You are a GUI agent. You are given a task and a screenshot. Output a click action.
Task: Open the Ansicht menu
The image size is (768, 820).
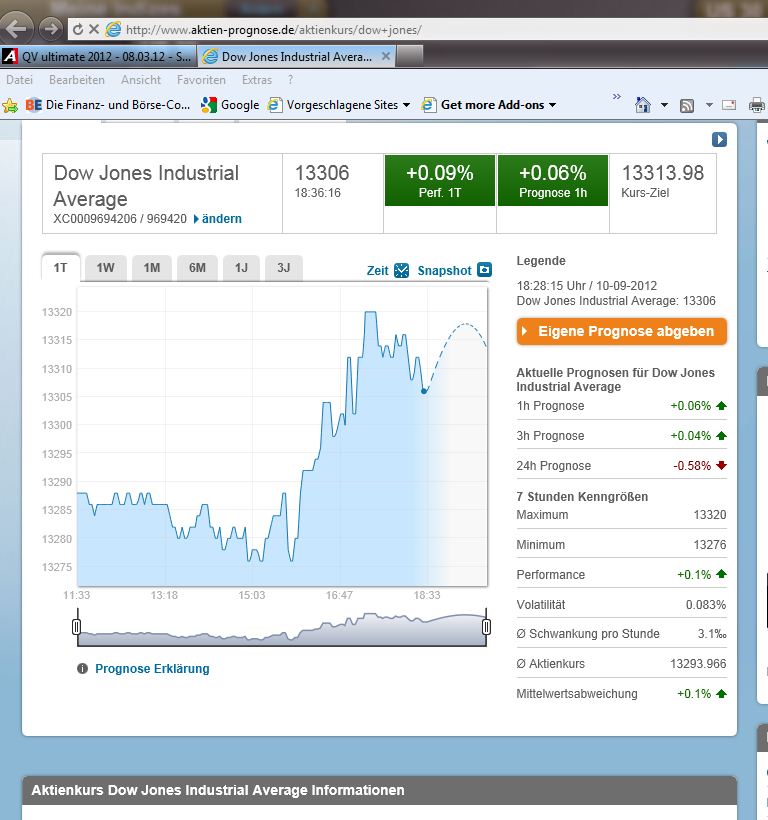141,80
